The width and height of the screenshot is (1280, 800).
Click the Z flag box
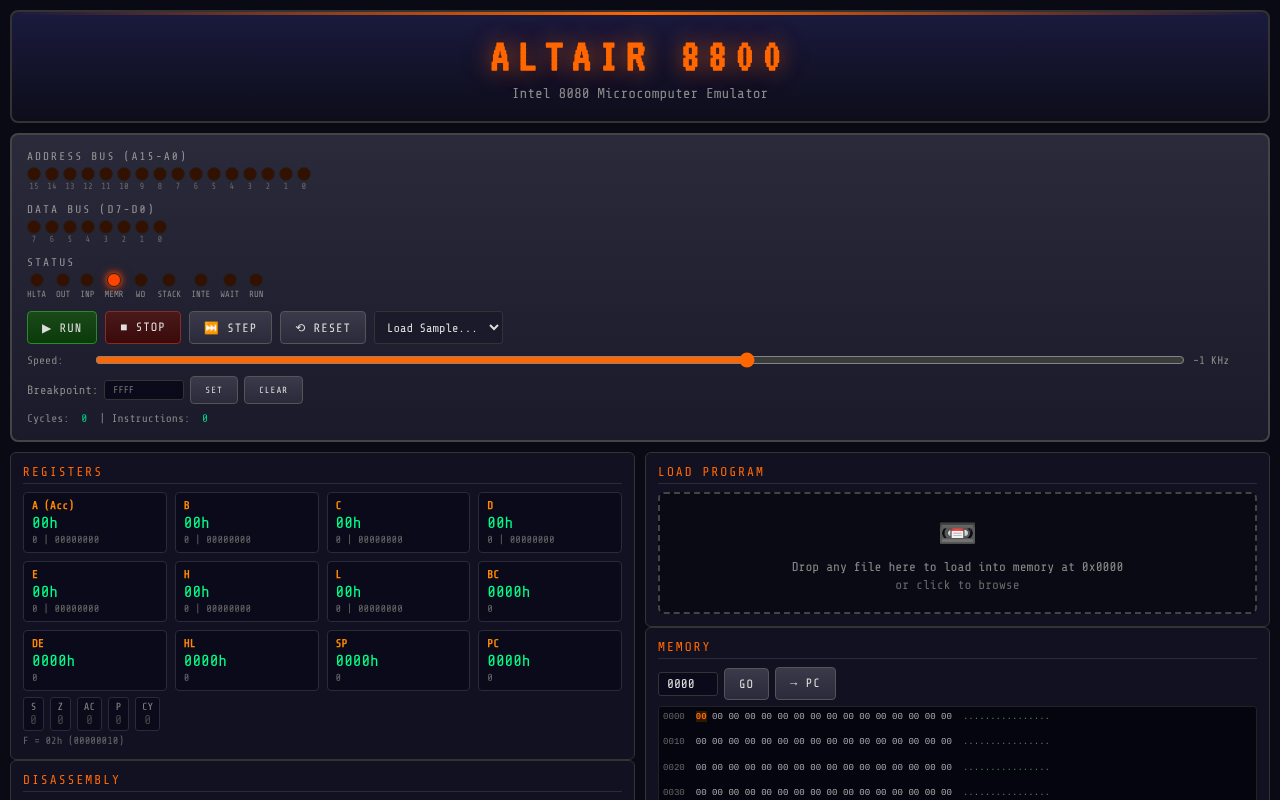pos(60,714)
